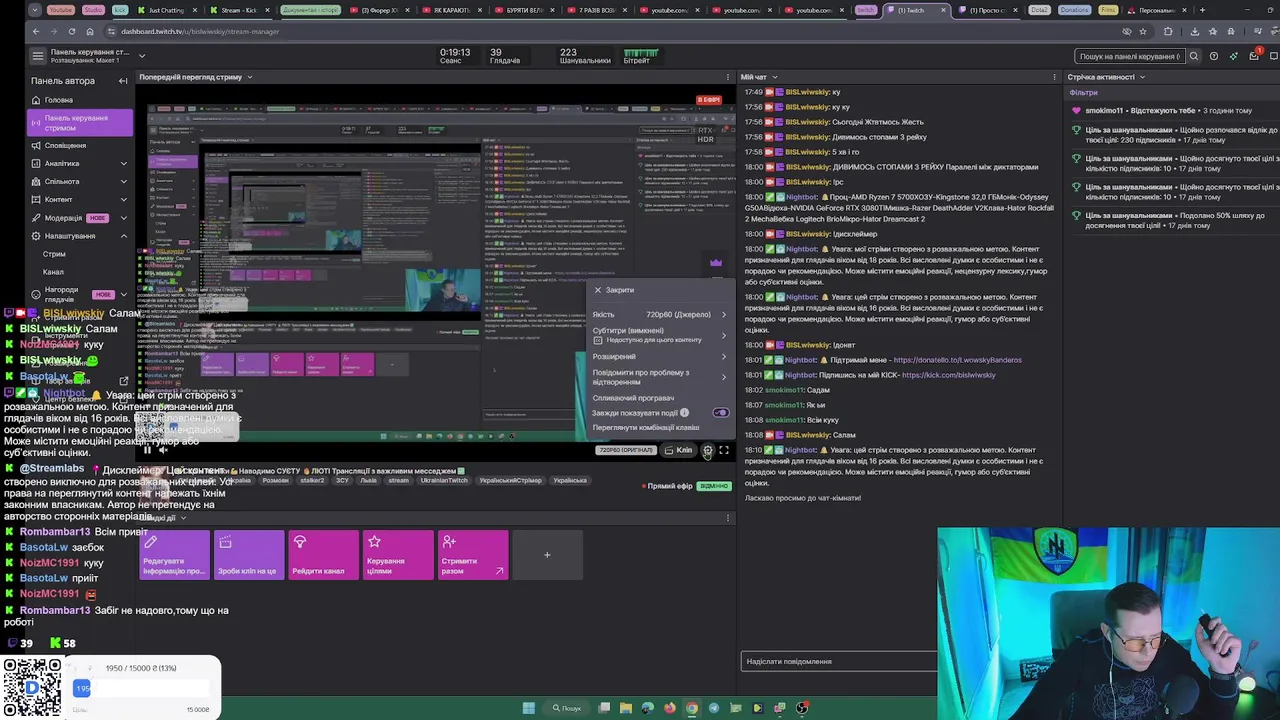Click the search magnifier icon in the dashboard
The height and width of the screenshot is (720, 1280).
[x=1193, y=56]
